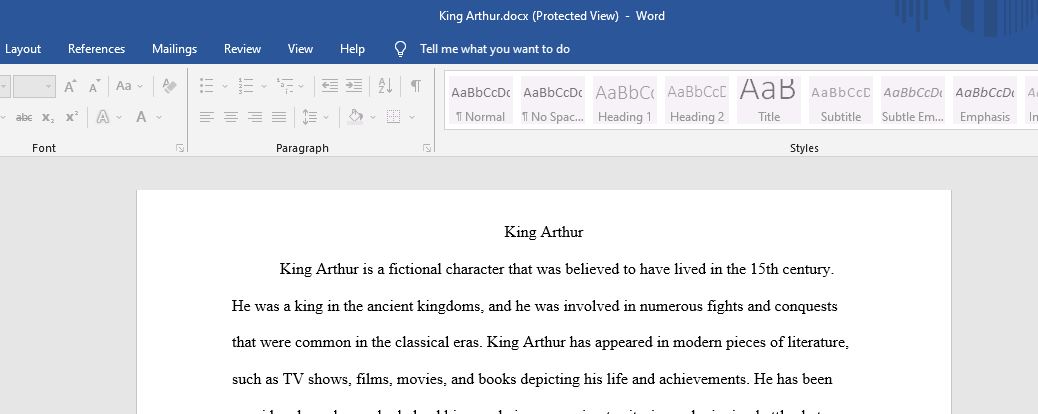The image size is (1038, 414).
Task: Expand the Bullets dropdown arrow
Action: [224, 86]
